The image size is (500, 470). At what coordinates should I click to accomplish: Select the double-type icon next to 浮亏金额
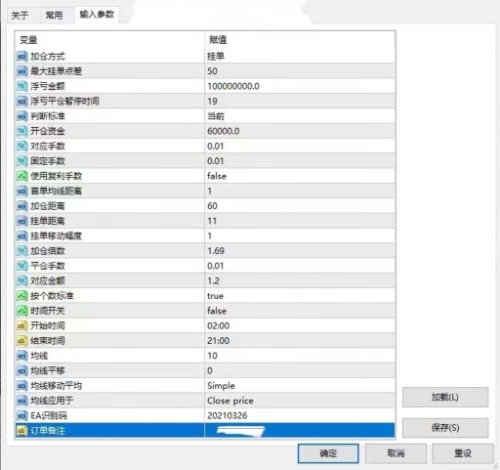click(x=22, y=86)
